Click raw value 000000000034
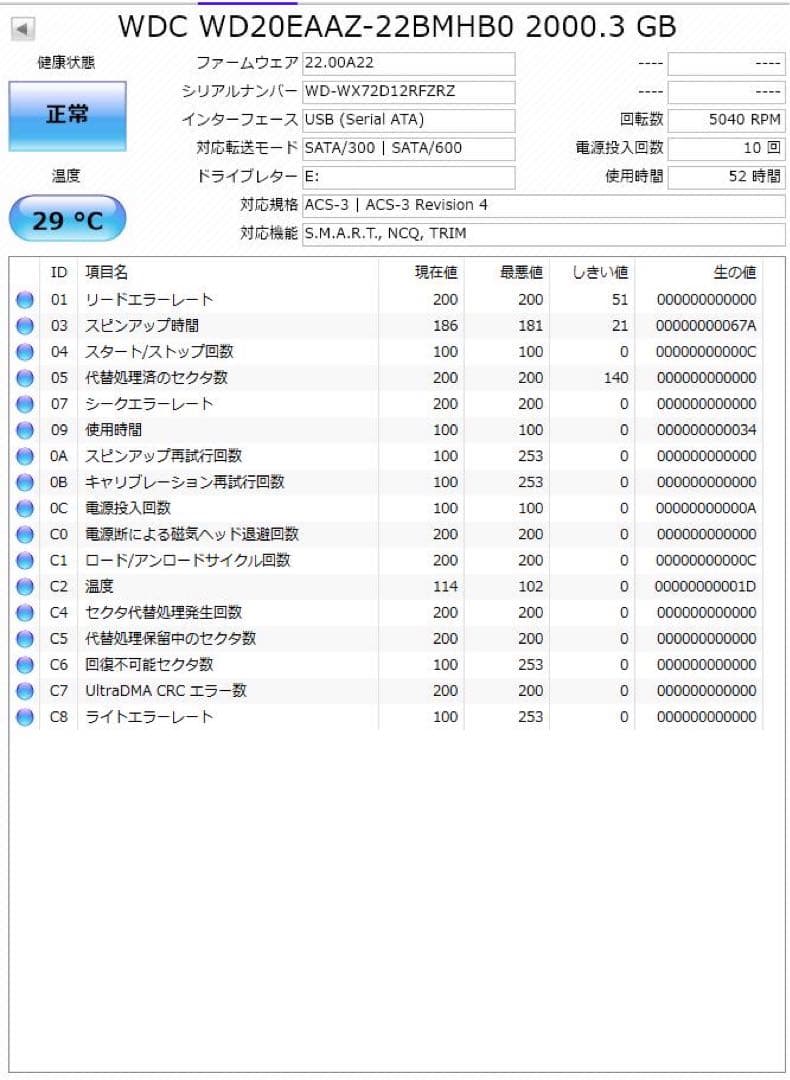790x1080 pixels. (x=706, y=430)
